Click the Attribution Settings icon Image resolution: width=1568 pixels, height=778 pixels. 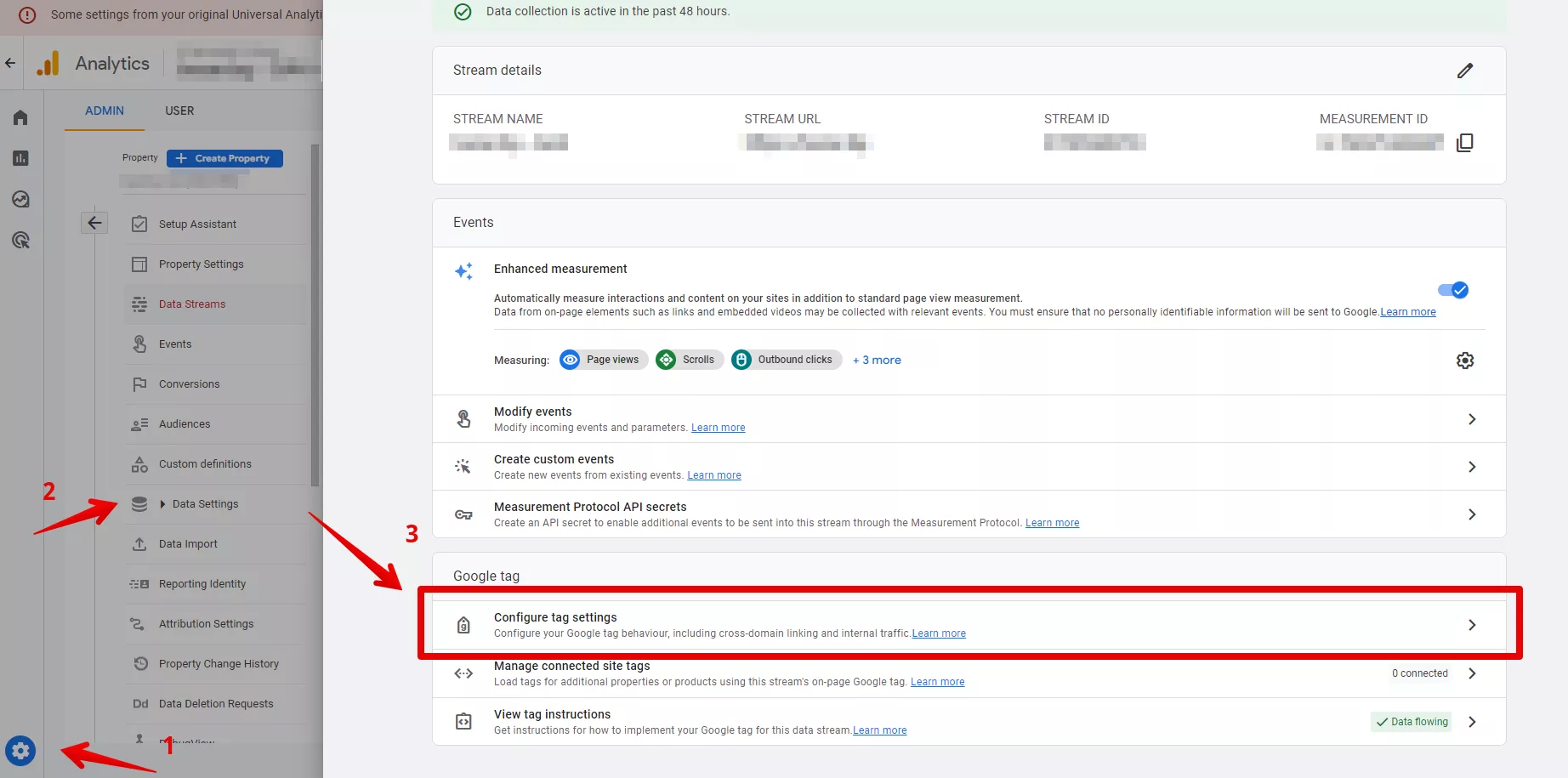point(137,623)
